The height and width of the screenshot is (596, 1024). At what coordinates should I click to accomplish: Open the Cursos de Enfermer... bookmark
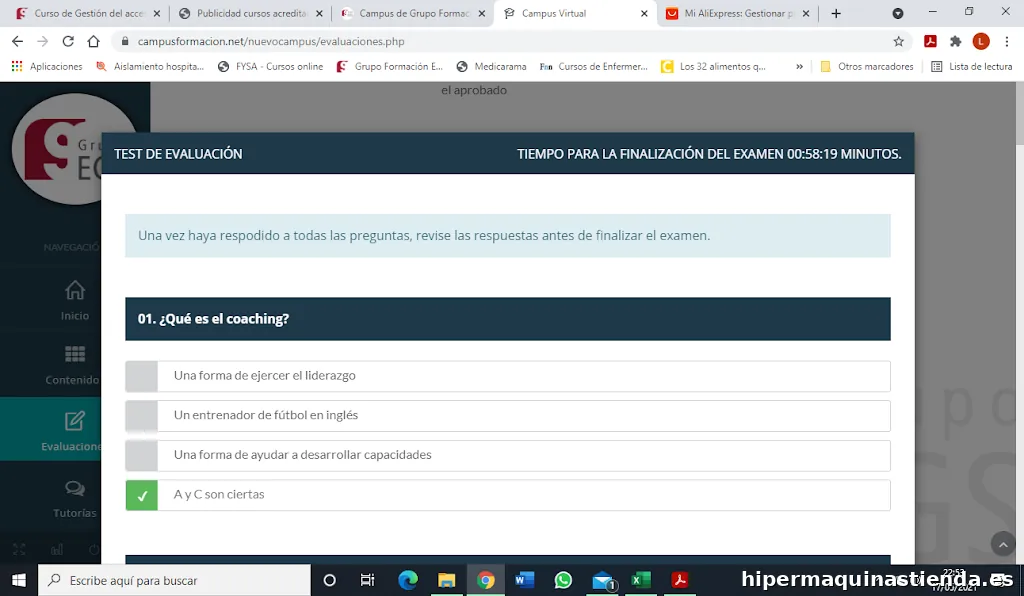[594, 67]
